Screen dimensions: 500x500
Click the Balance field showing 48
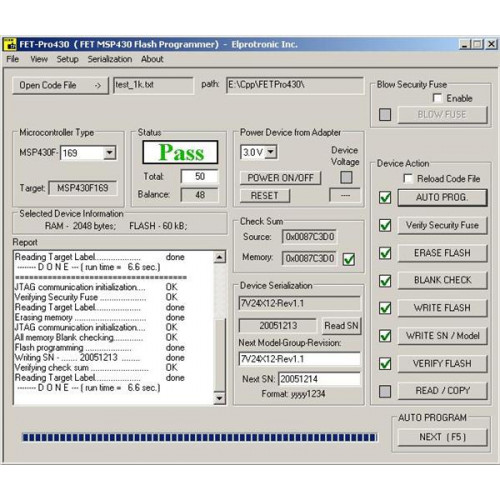point(199,195)
